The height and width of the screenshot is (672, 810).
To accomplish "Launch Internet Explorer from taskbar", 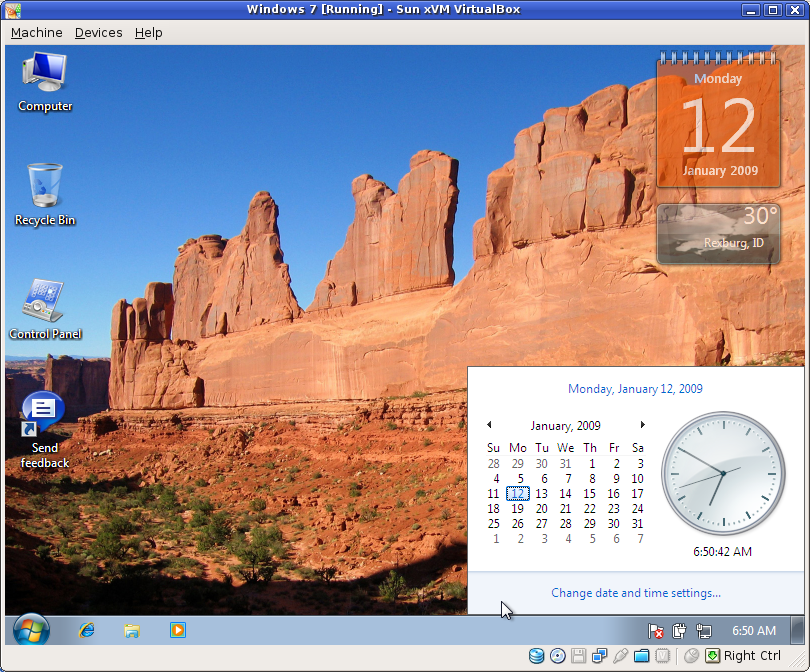I will click(87, 630).
